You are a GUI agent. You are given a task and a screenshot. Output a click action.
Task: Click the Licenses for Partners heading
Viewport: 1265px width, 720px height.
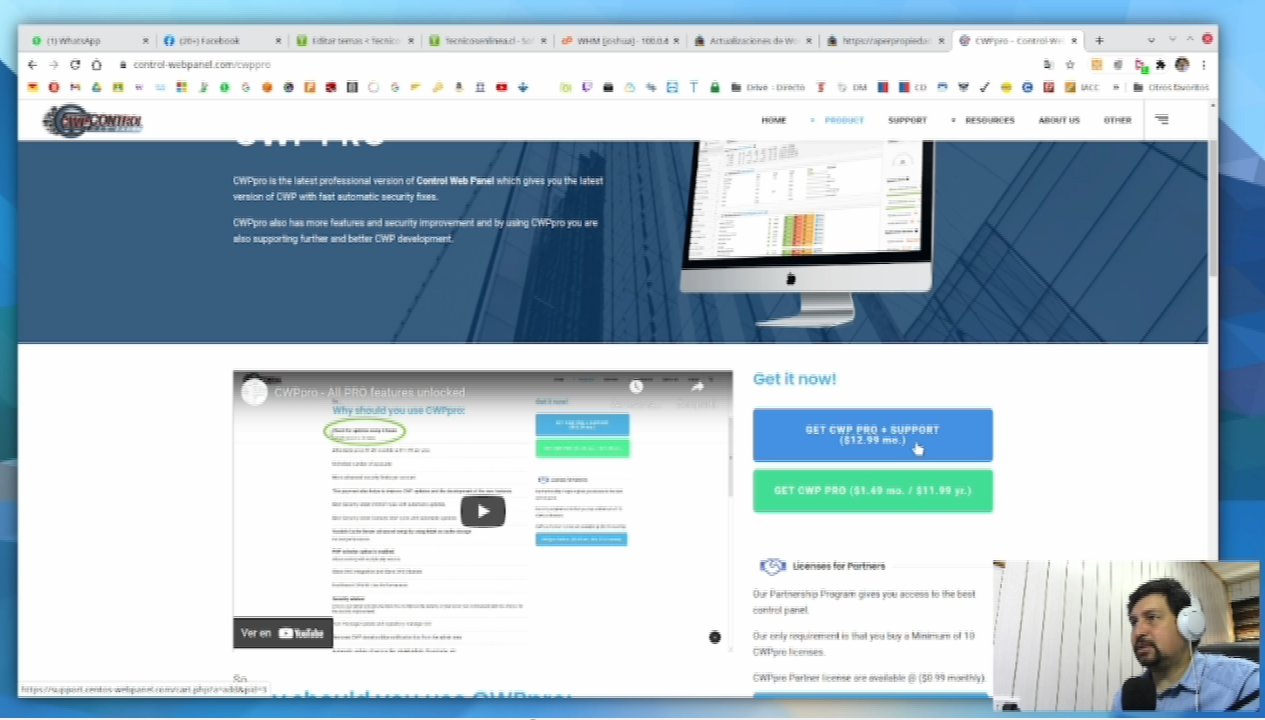tap(838, 566)
